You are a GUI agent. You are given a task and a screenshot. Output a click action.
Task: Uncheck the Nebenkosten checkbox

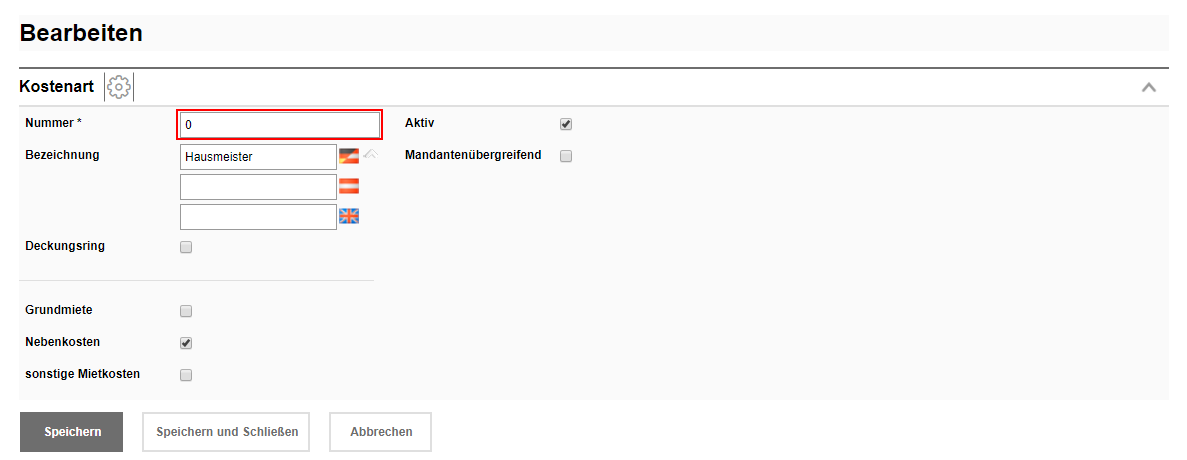pos(186,343)
